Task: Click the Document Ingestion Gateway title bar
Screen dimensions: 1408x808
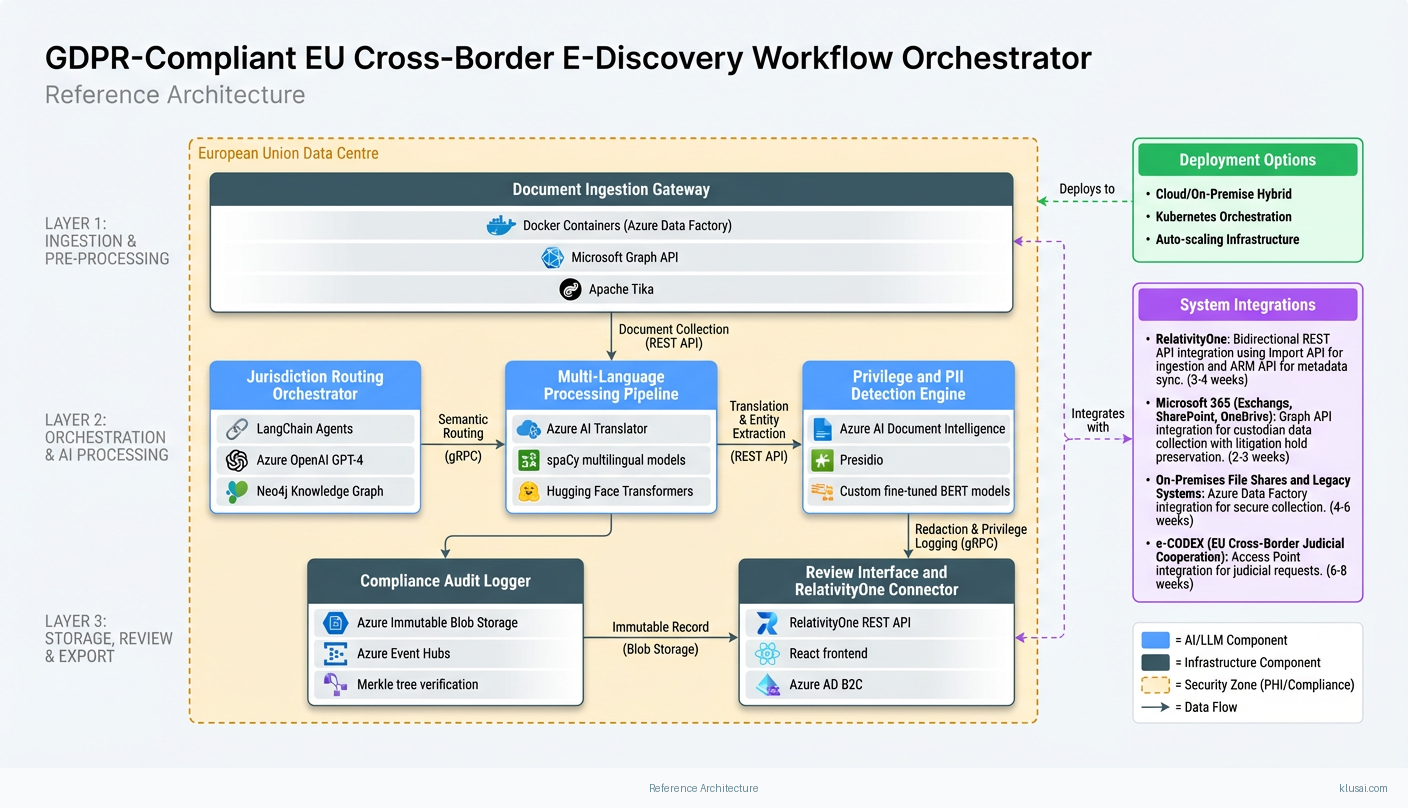Action: pyautogui.click(x=611, y=189)
